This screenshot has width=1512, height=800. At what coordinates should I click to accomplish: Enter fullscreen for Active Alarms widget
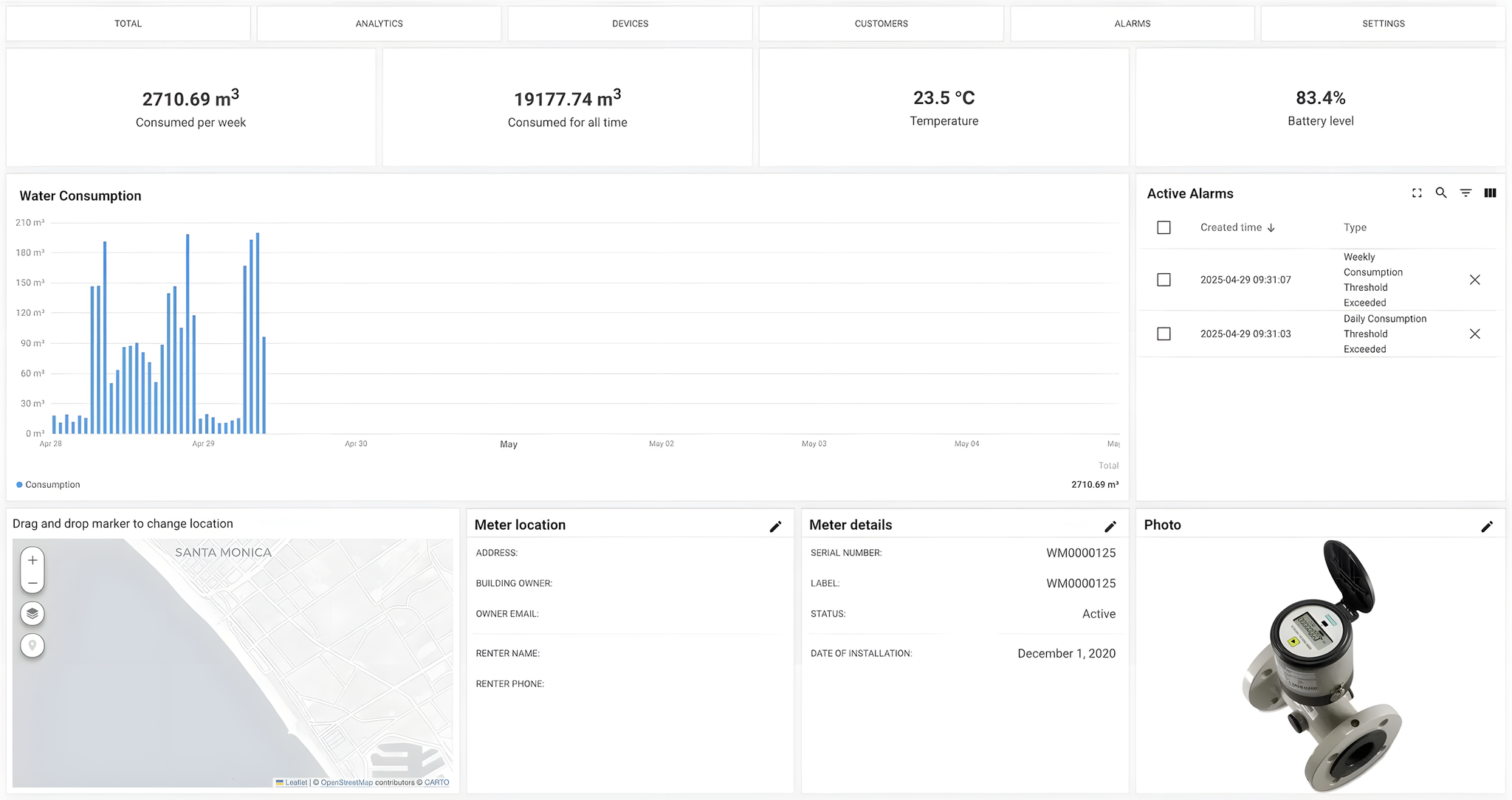(1417, 193)
